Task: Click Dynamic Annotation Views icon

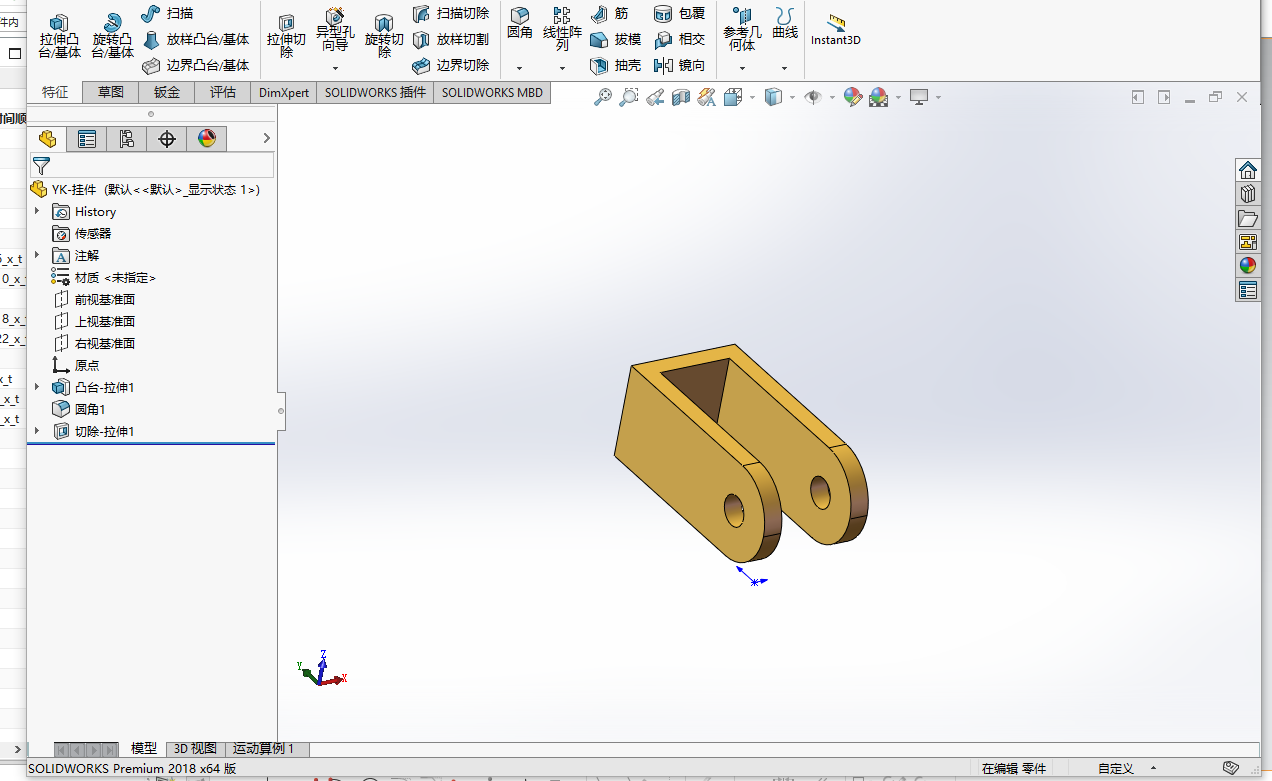Action: click(x=707, y=97)
